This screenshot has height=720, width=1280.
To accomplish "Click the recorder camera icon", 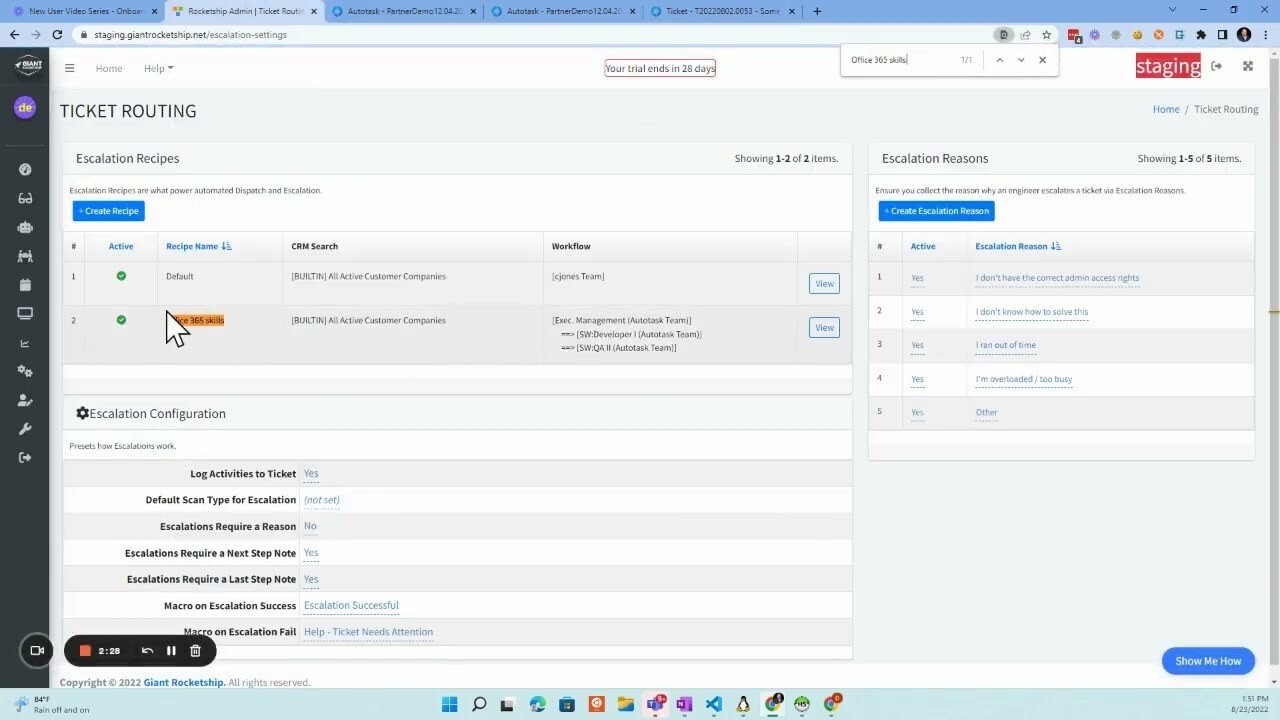I will point(37,650).
